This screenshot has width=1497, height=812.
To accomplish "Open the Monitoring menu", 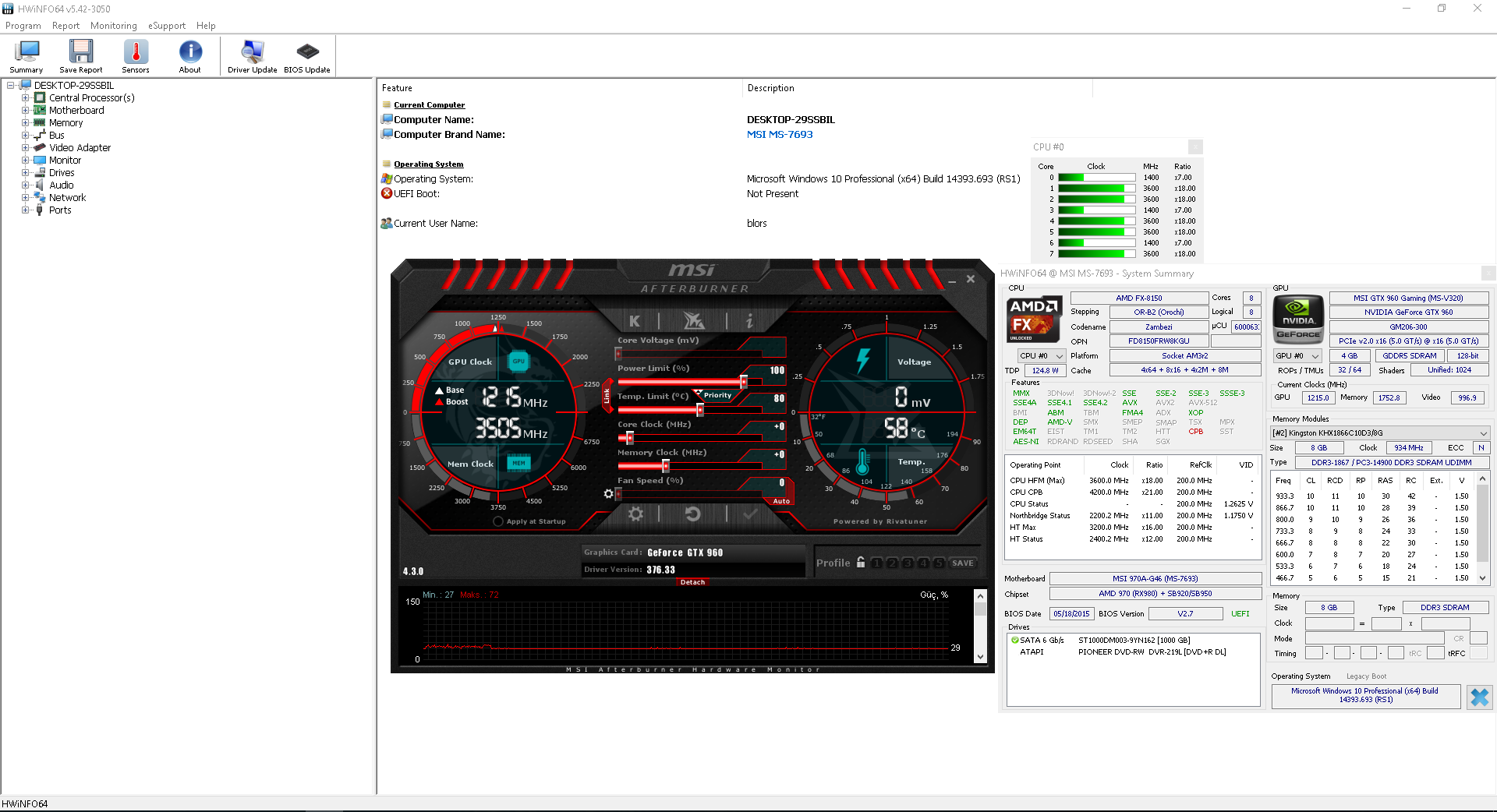I will tap(114, 26).
